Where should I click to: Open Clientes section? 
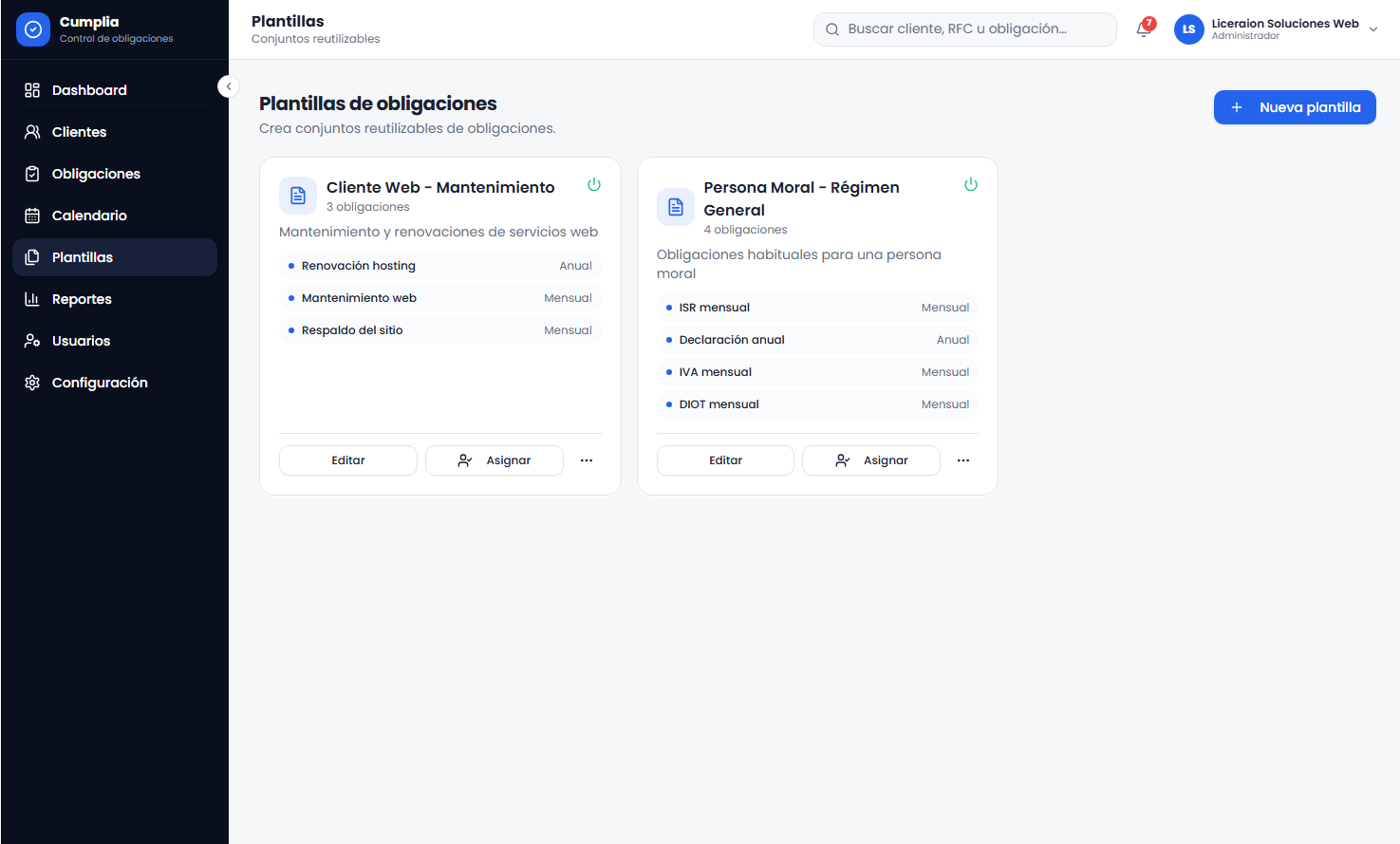115,132
